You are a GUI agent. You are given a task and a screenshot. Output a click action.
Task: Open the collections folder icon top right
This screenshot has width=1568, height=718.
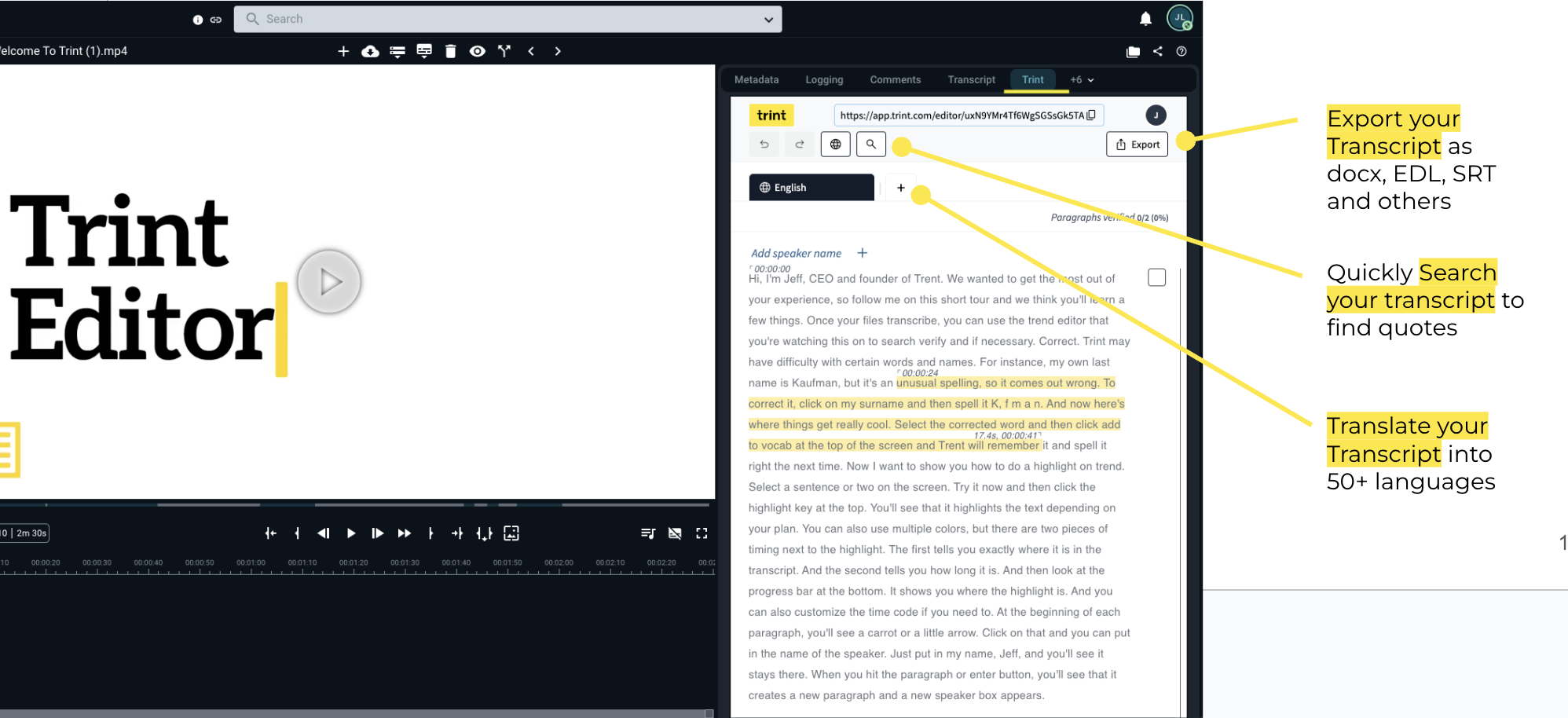1133,51
